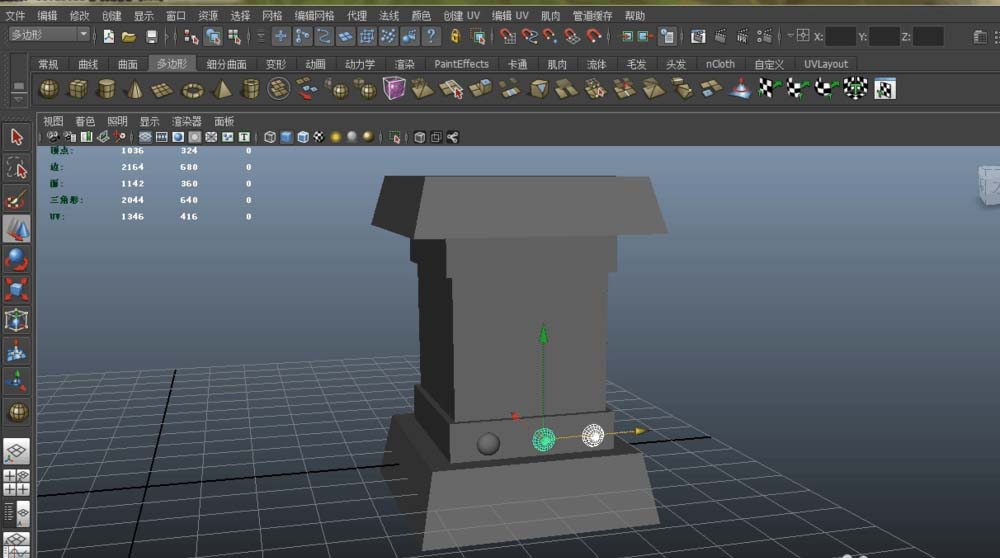Activate the Show manipulator tool

pos(17,381)
